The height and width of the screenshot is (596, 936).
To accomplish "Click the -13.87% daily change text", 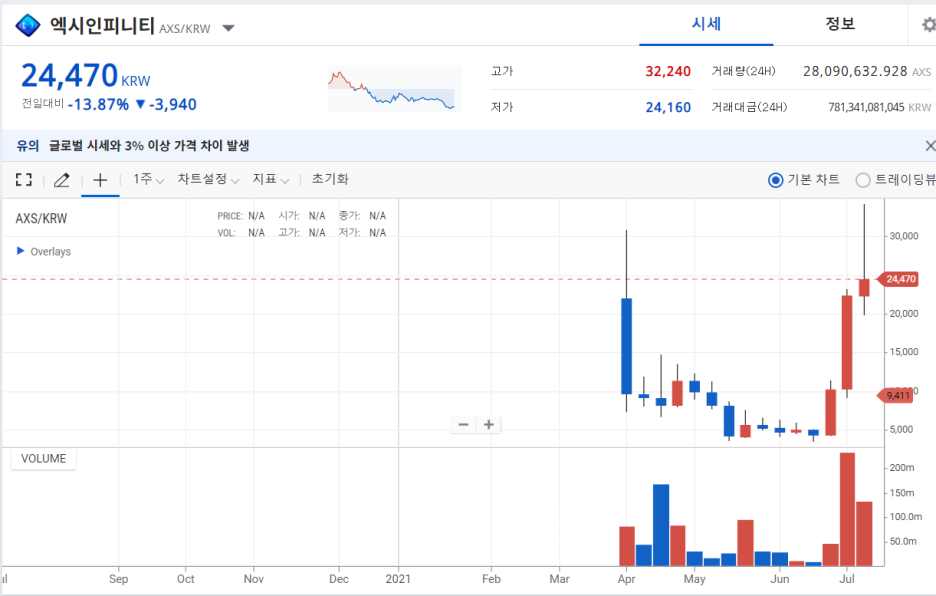I will pyautogui.click(x=98, y=105).
